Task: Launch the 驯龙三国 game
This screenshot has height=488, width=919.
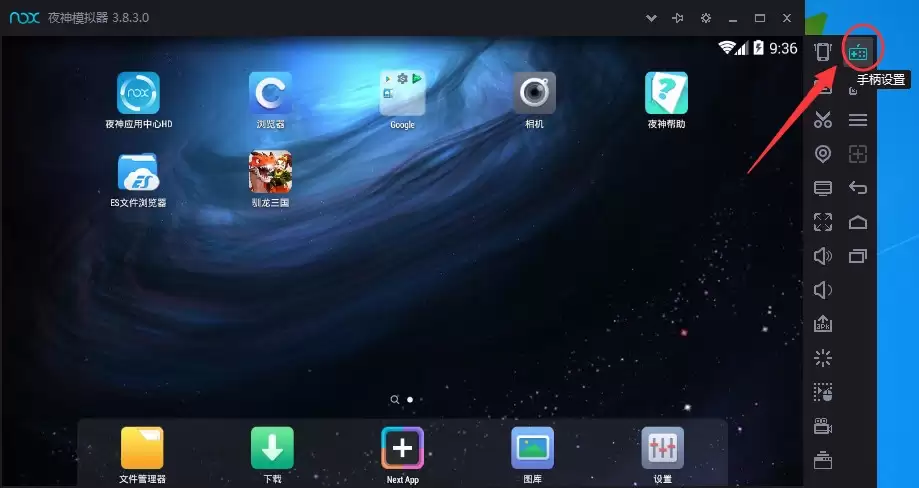Action: (270, 179)
